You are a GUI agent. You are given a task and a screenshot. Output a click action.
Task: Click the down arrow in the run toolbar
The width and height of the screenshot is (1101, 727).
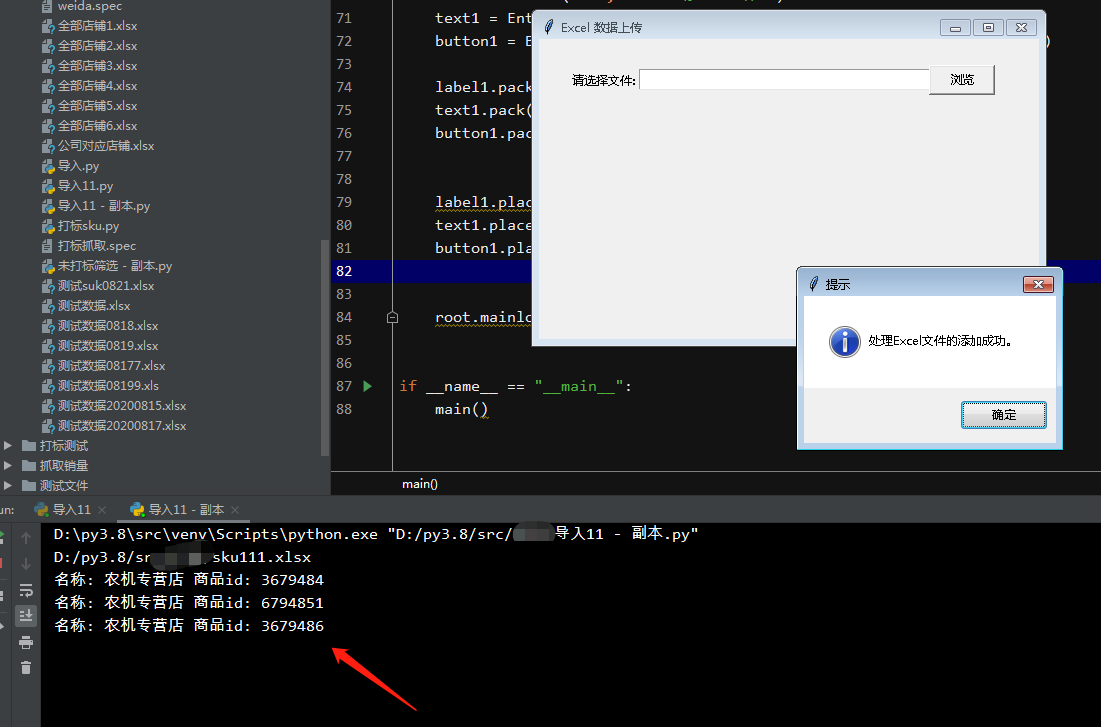click(x=26, y=563)
